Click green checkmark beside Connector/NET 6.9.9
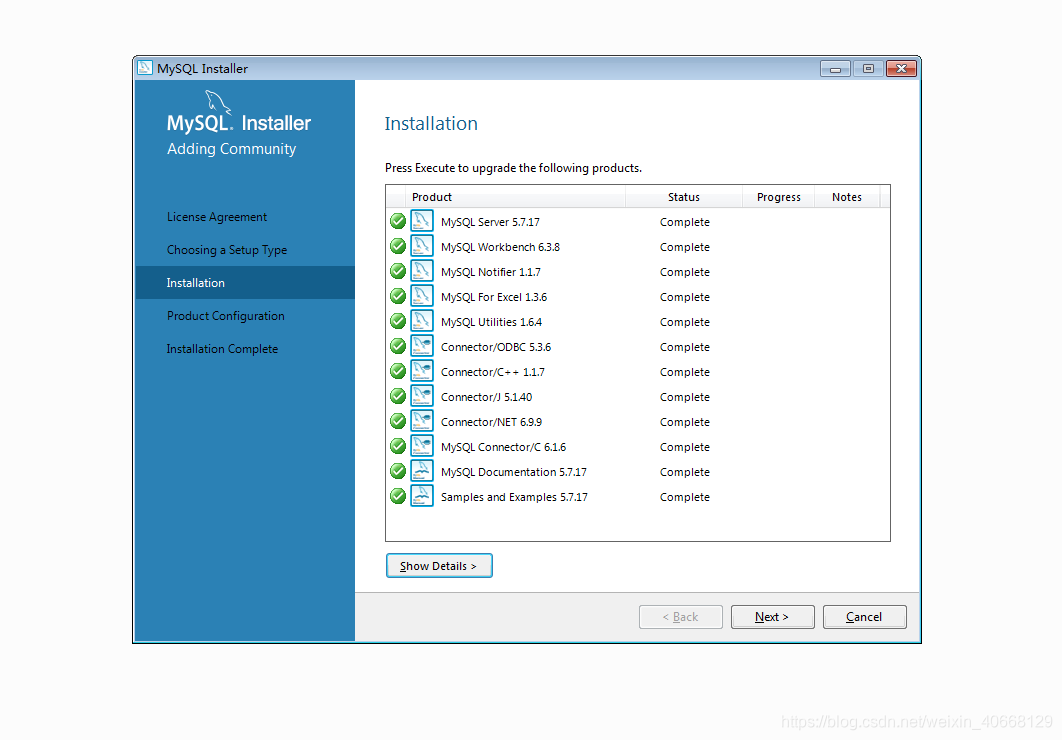This screenshot has width=1062, height=740. (x=398, y=422)
